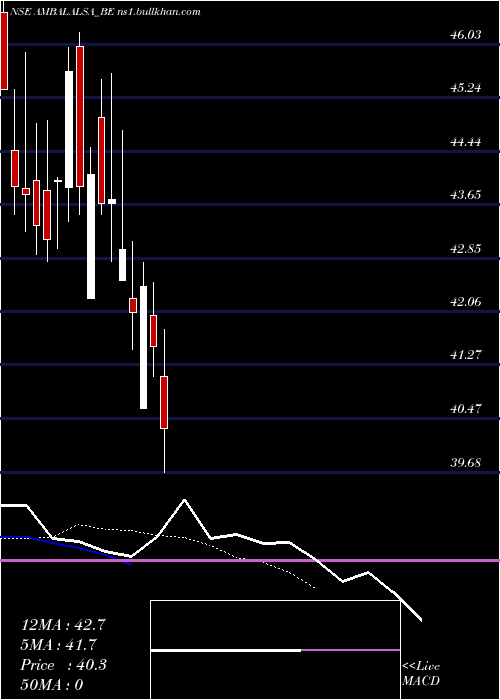Screen dimensions: 500x700
Task: Click the 43.65 price level label
Action: pyautogui.click(x=466, y=195)
